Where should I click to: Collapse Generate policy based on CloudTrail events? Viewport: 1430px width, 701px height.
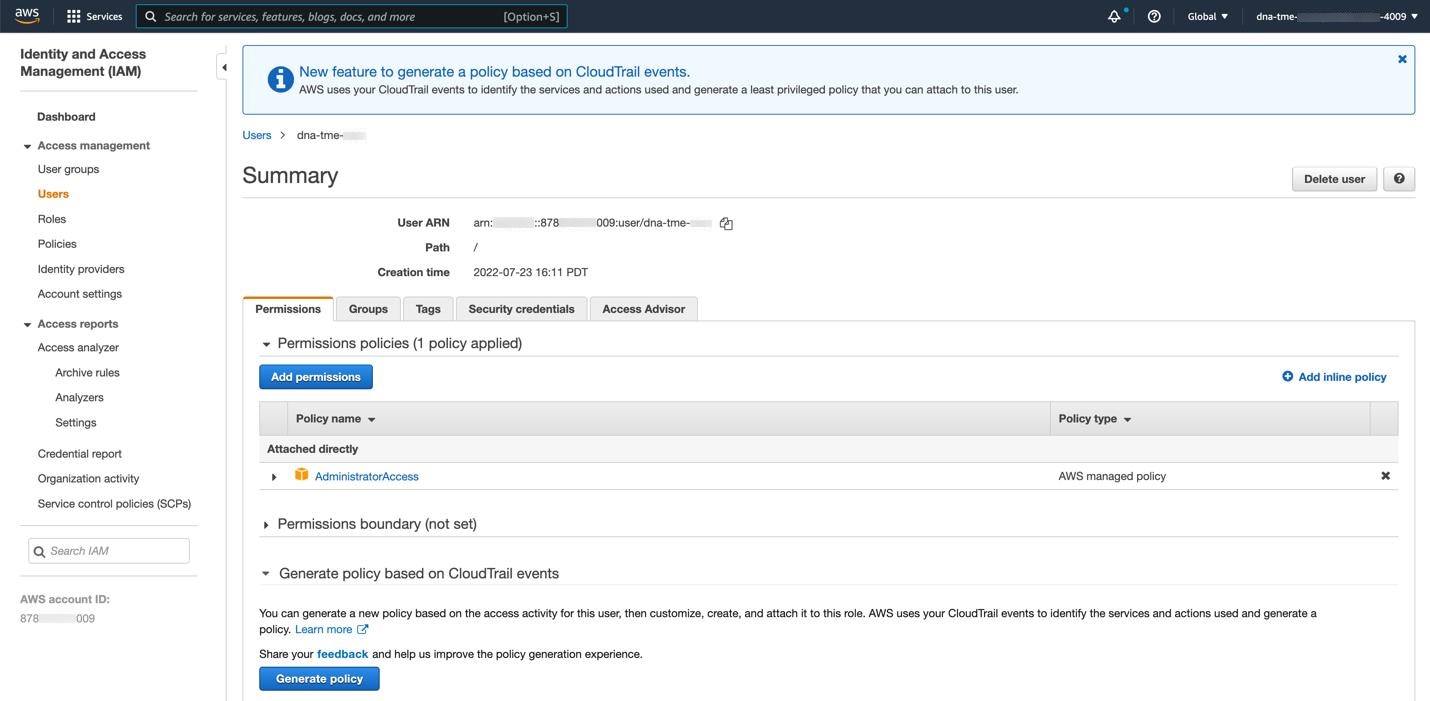pyautogui.click(x=266, y=574)
